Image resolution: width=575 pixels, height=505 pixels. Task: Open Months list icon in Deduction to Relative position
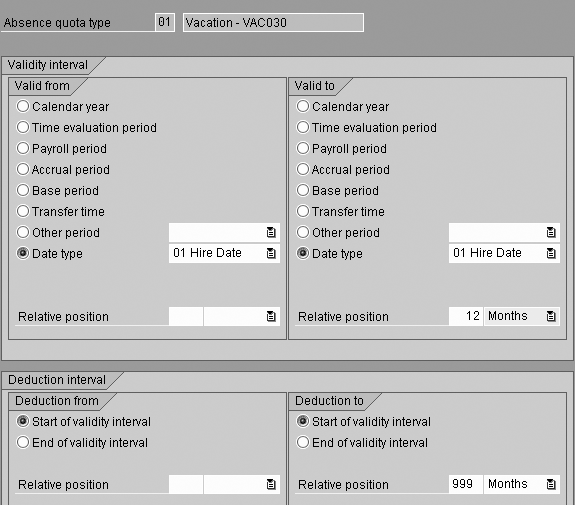(x=551, y=484)
